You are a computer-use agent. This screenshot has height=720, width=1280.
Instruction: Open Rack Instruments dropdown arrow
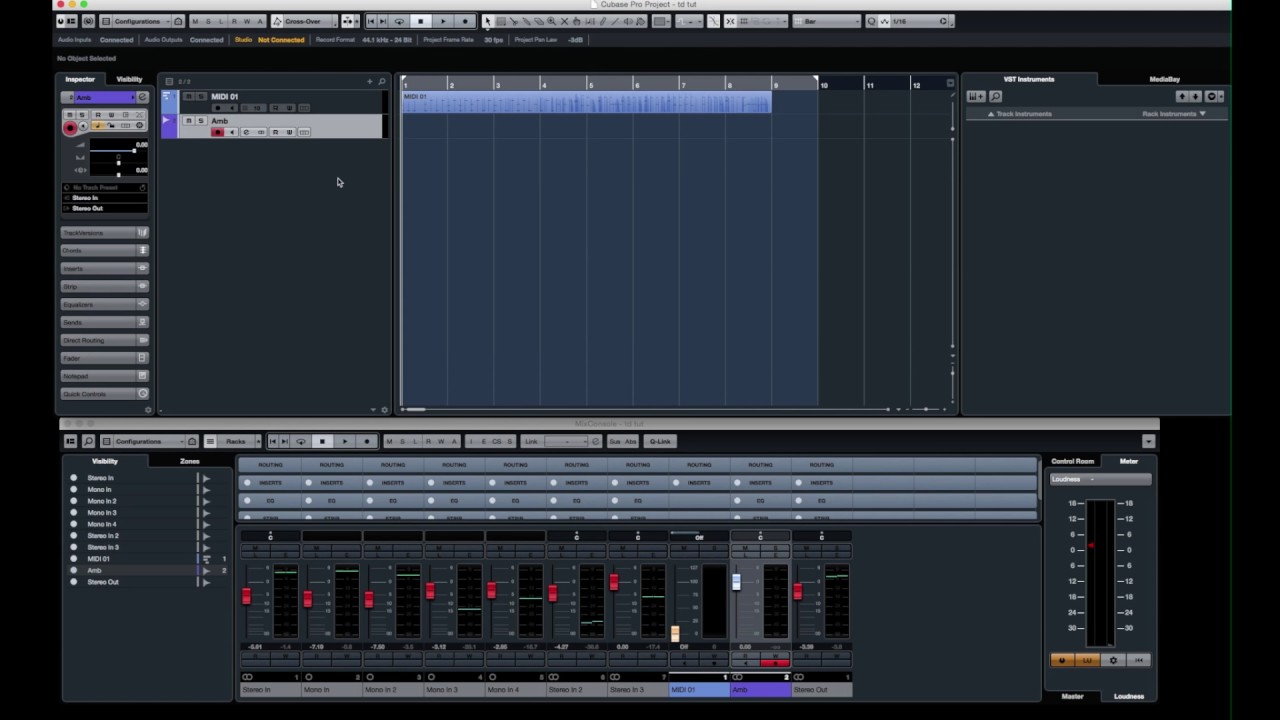point(1202,114)
